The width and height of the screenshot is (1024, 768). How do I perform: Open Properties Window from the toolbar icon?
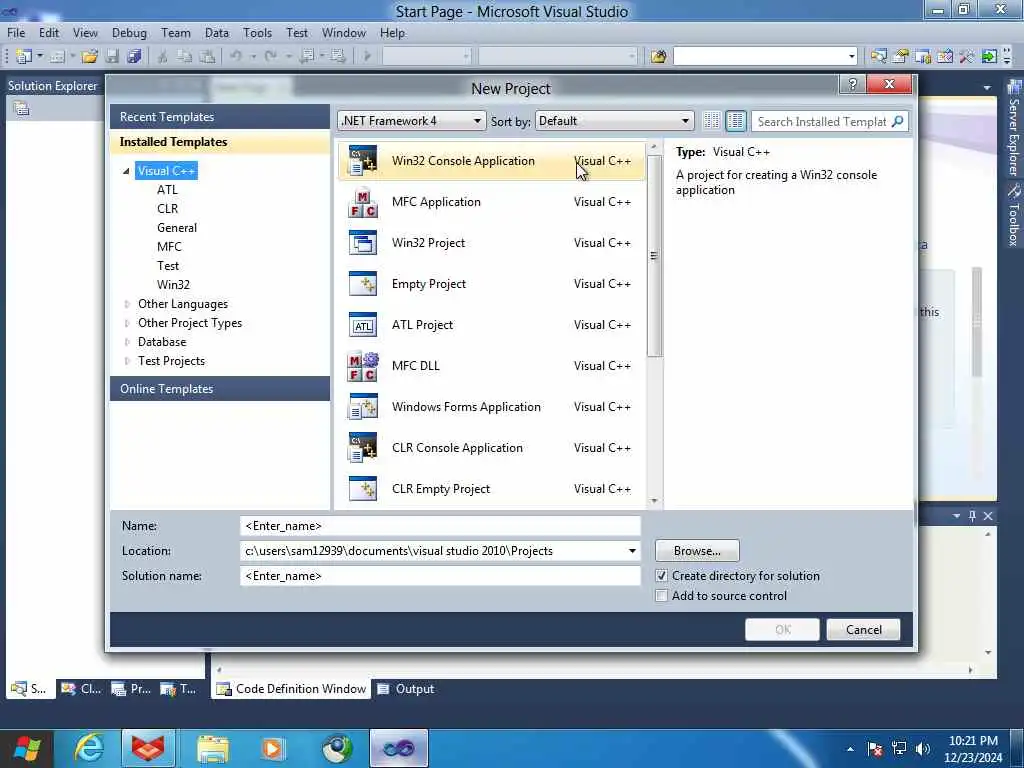tap(901, 56)
